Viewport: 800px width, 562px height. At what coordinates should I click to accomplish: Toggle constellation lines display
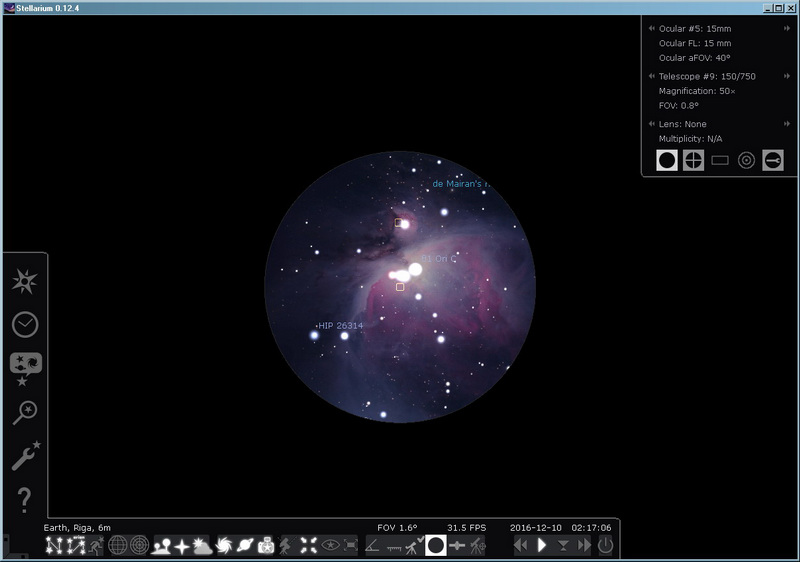coord(53,545)
